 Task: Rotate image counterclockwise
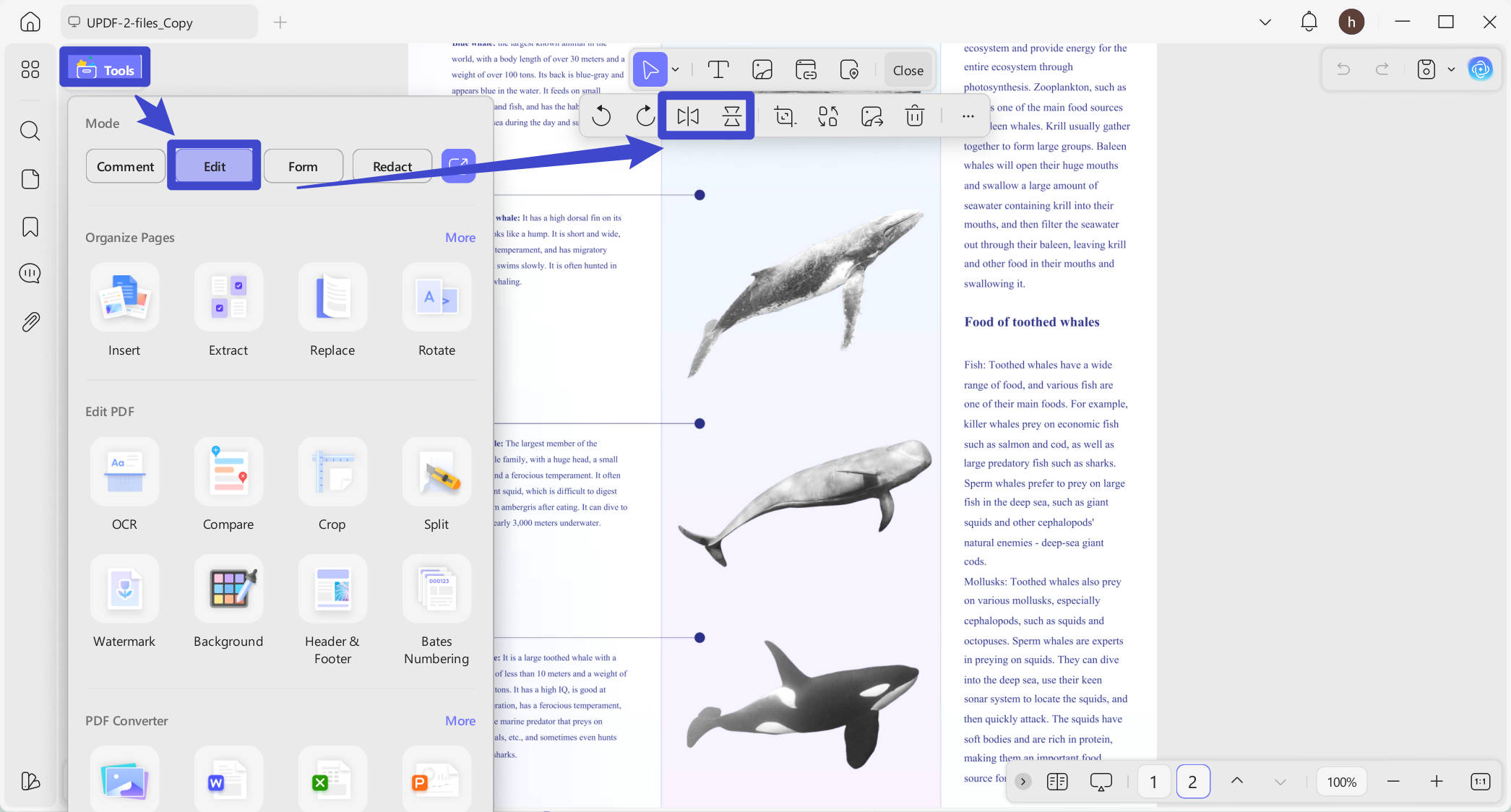[x=601, y=116]
